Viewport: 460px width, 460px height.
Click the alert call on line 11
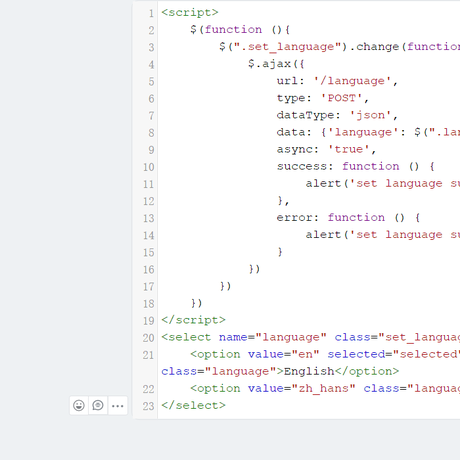pyautogui.click(x=383, y=184)
